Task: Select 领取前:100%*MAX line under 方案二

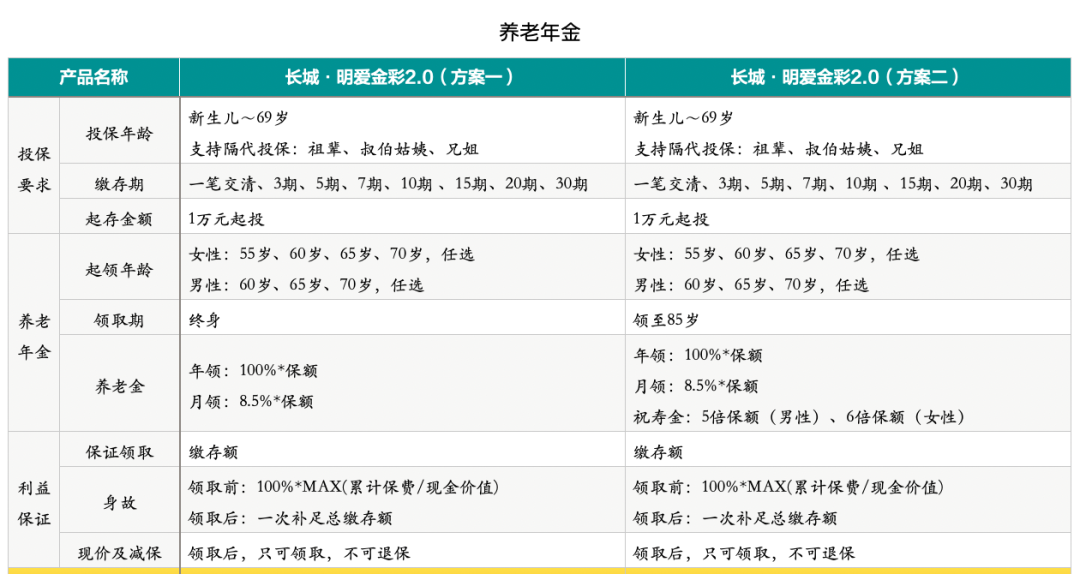Action: click(789, 487)
